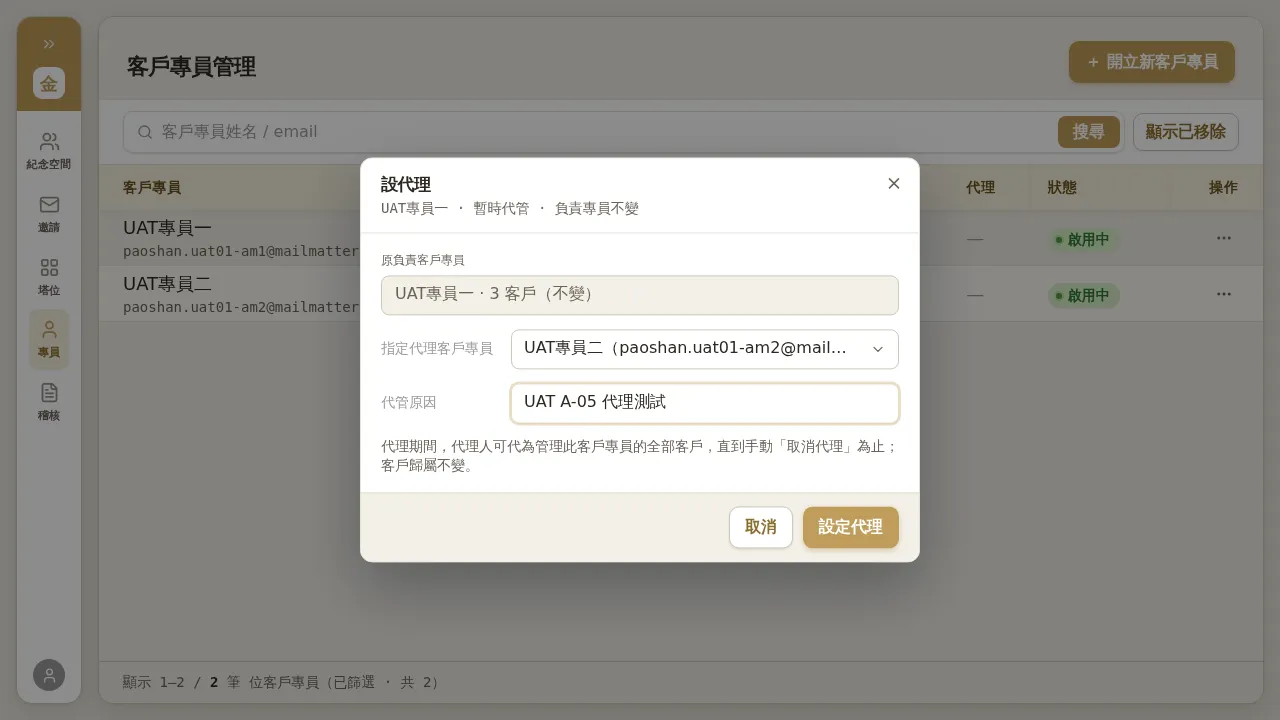Toggle 顯示已移除 button

tap(1186, 132)
